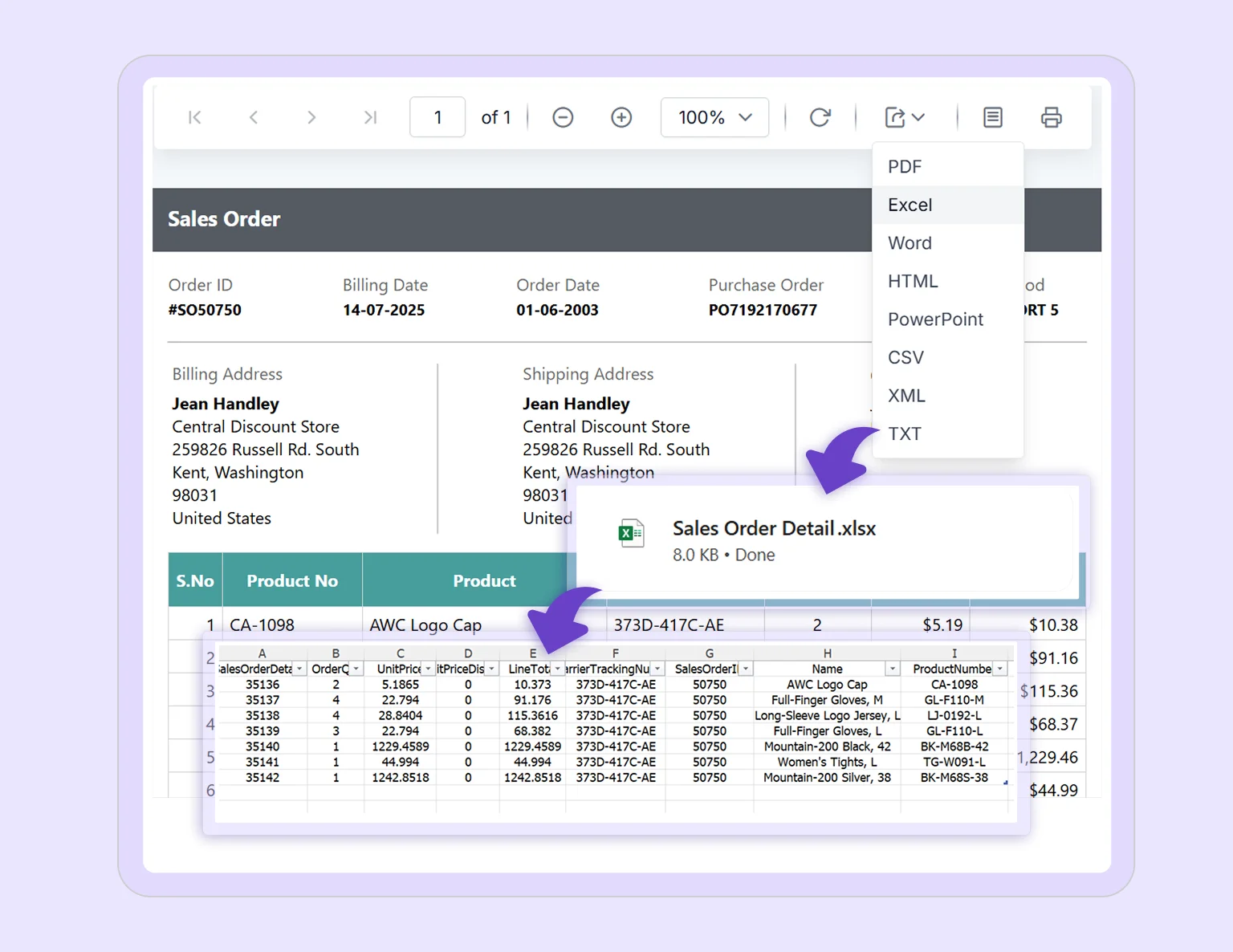The image size is (1233, 952).
Task: Select CSV export format
Action: (905, 357)
